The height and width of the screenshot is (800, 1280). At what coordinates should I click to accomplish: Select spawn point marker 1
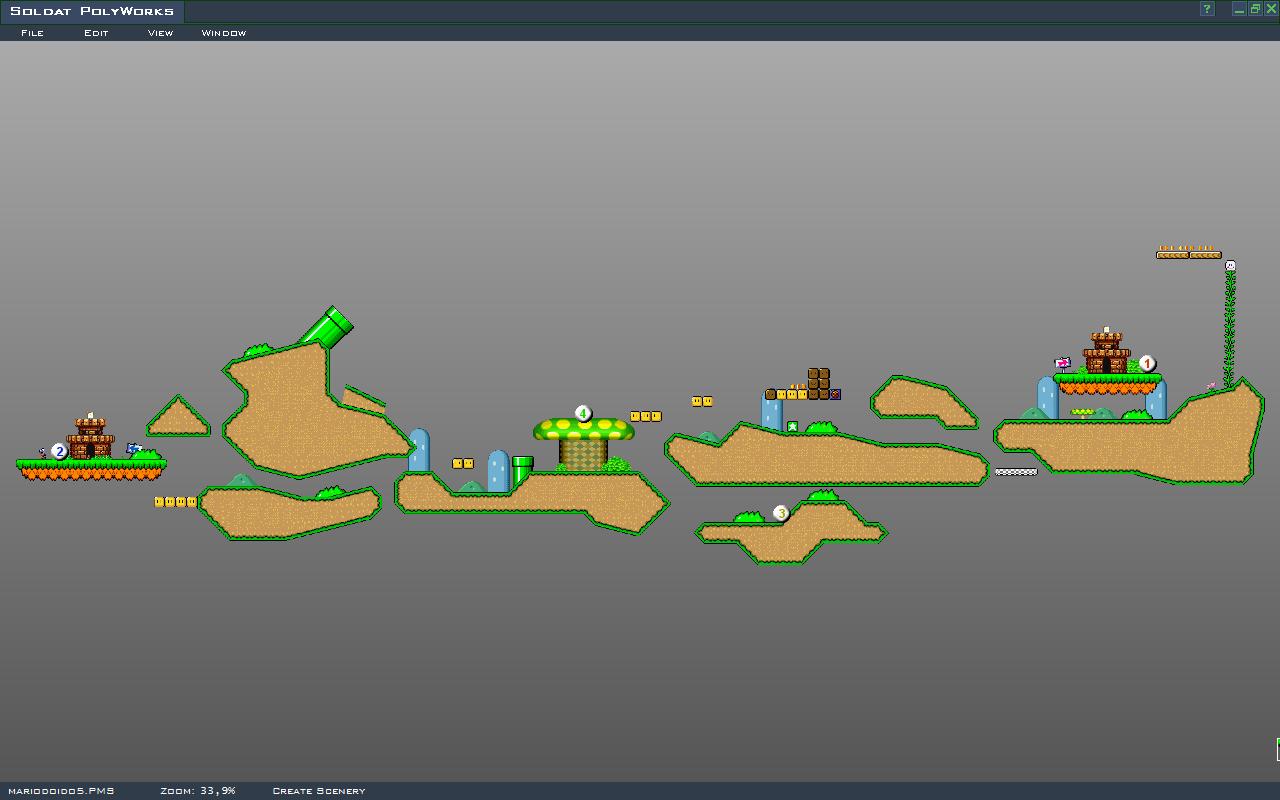tap(1147, 364)
